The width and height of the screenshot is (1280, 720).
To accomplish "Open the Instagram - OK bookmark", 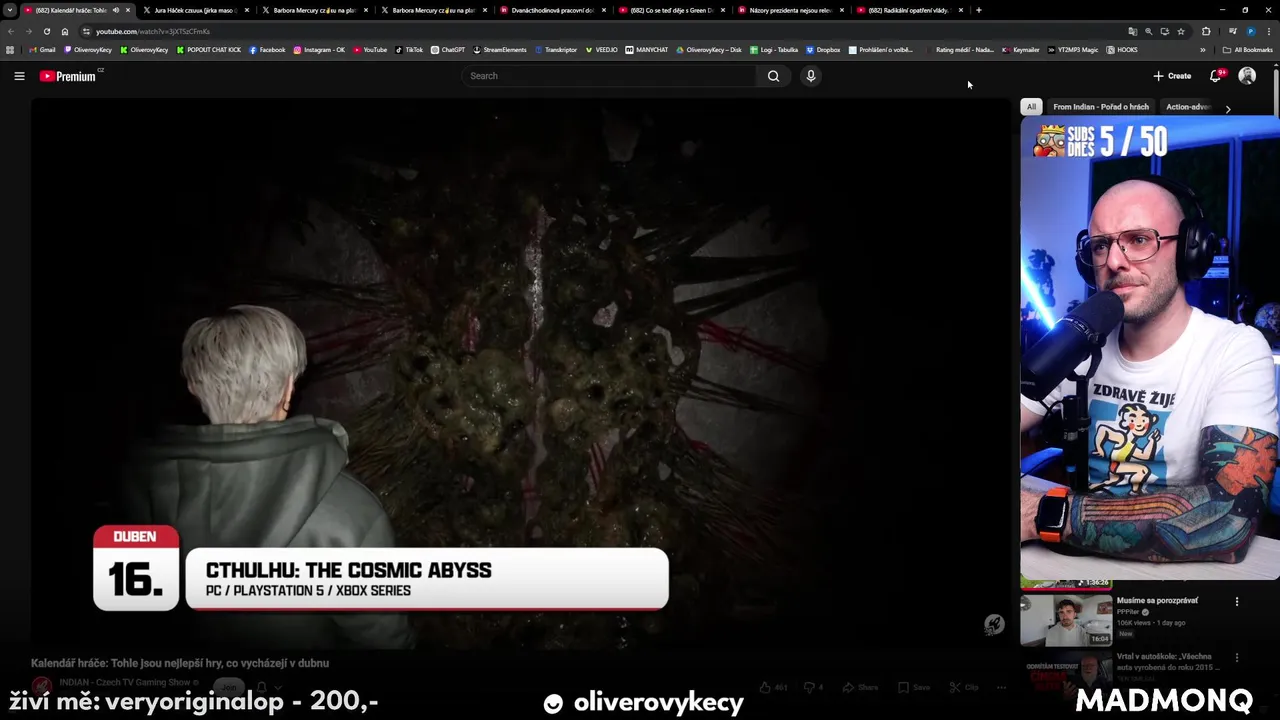I will coord(319,50).
